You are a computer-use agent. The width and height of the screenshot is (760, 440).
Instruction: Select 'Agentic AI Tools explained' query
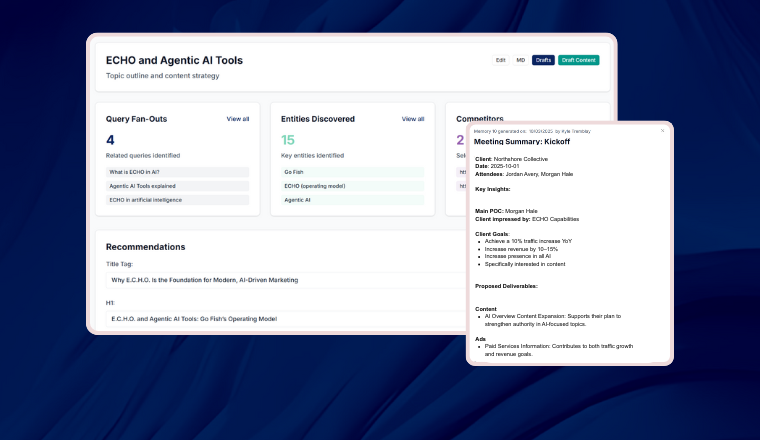point(177,186)
